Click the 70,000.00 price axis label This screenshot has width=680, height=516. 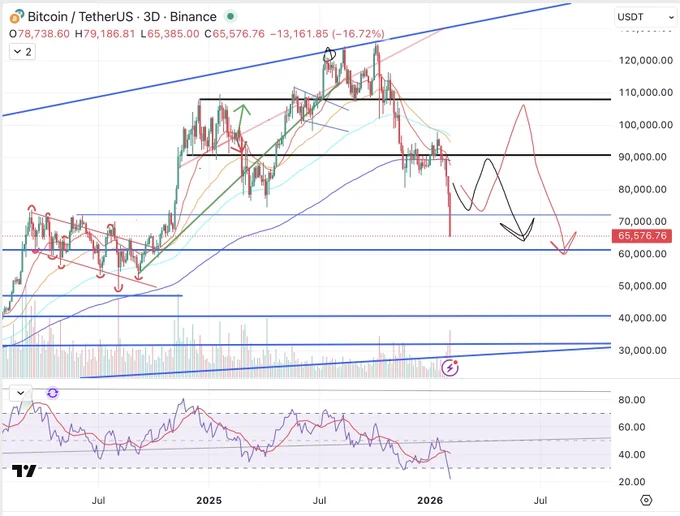[643, 222]
